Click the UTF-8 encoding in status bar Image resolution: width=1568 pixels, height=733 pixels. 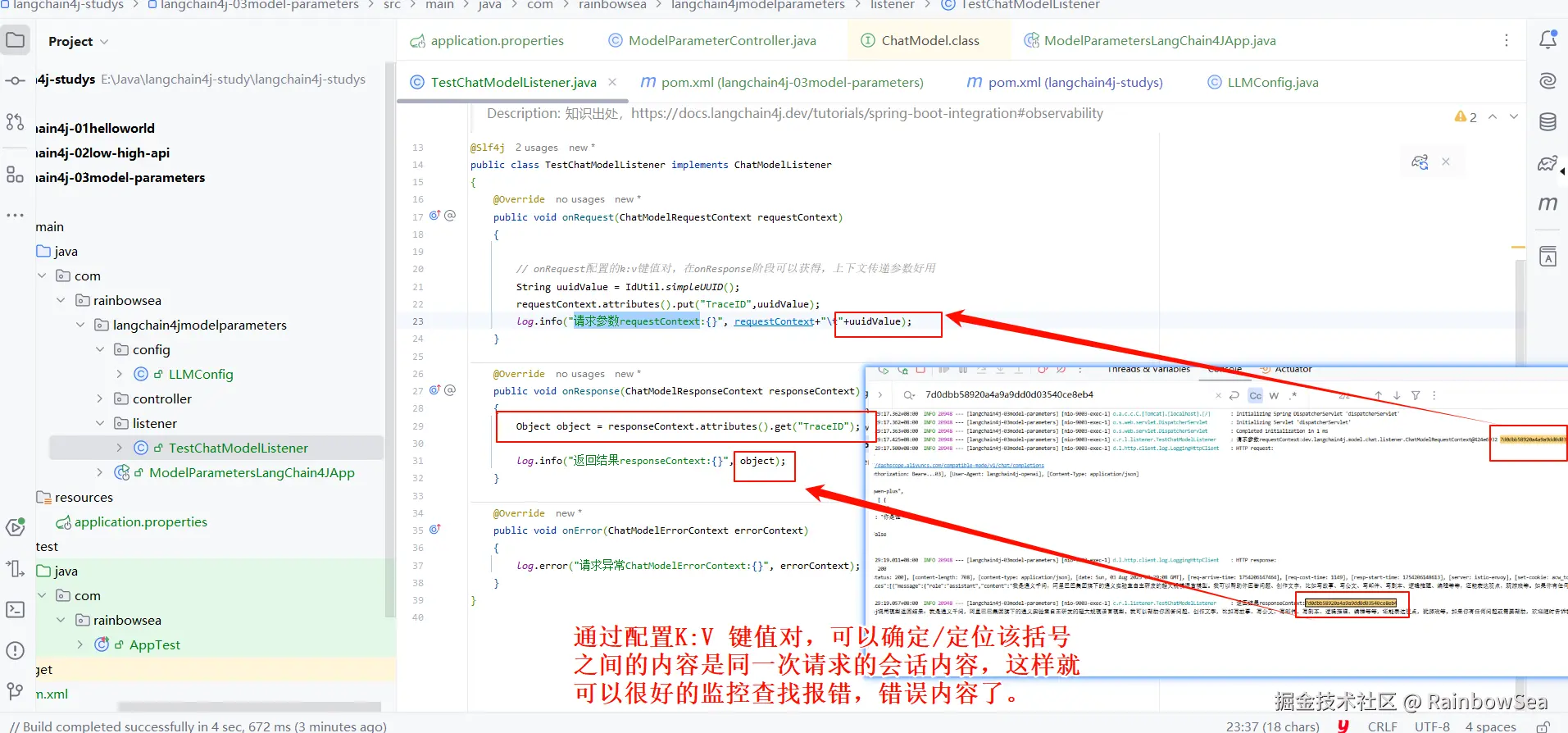tap(1432, 726)
